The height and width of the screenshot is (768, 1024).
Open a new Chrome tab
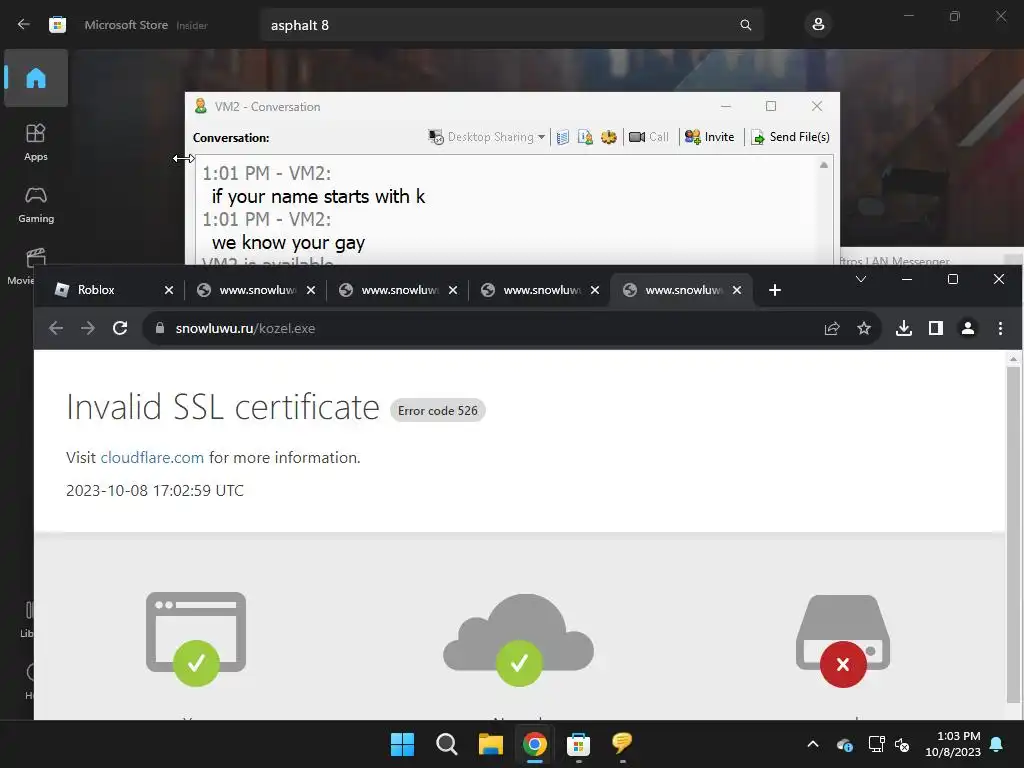coord(775,290)
